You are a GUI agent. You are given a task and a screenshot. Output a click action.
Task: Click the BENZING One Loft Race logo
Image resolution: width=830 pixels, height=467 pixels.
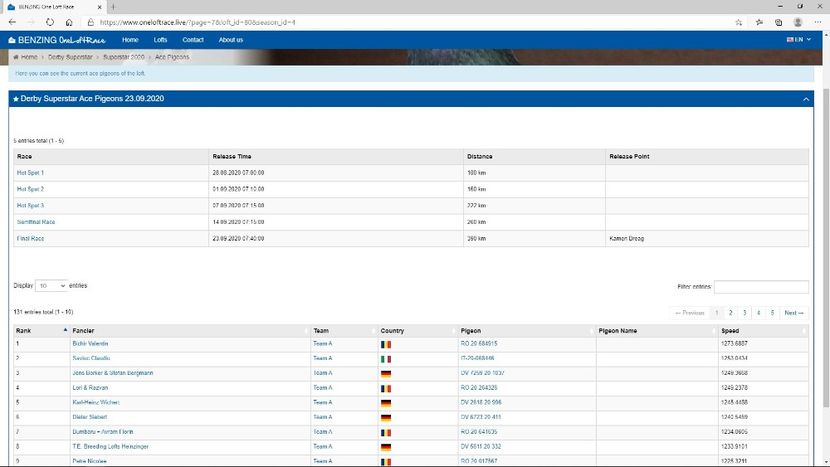(56, 40)
